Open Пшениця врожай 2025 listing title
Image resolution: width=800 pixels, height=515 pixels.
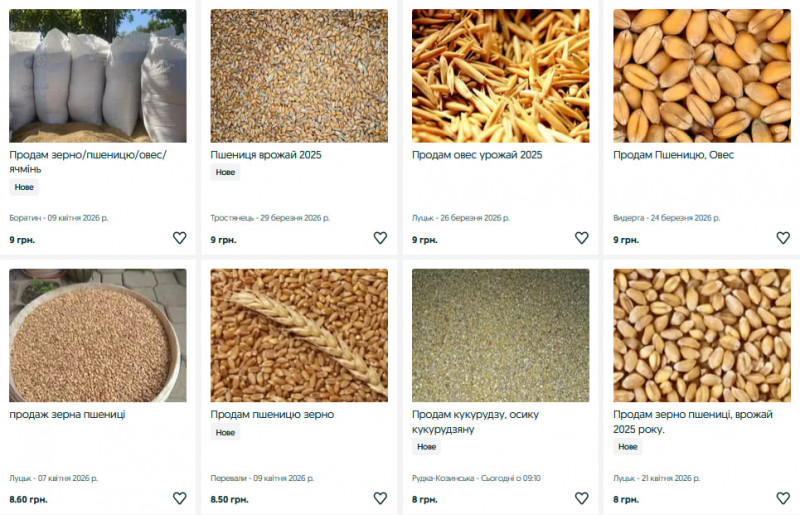(x=266, y=155)
